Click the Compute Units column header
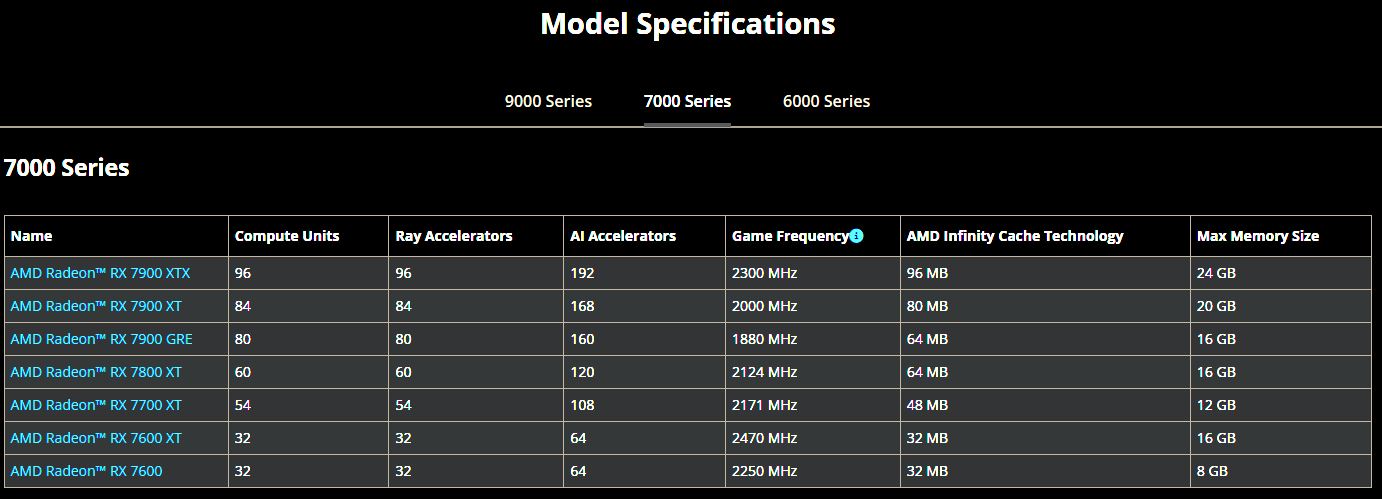Screen dimensions: 1382x499 [287, 236]
